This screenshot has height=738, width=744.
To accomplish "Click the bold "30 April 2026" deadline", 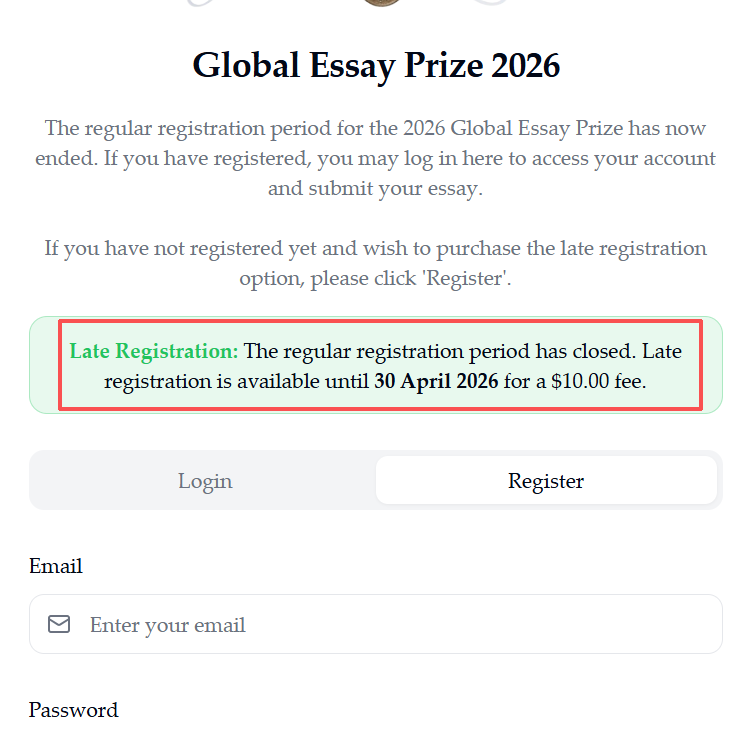I will [436, 381].
